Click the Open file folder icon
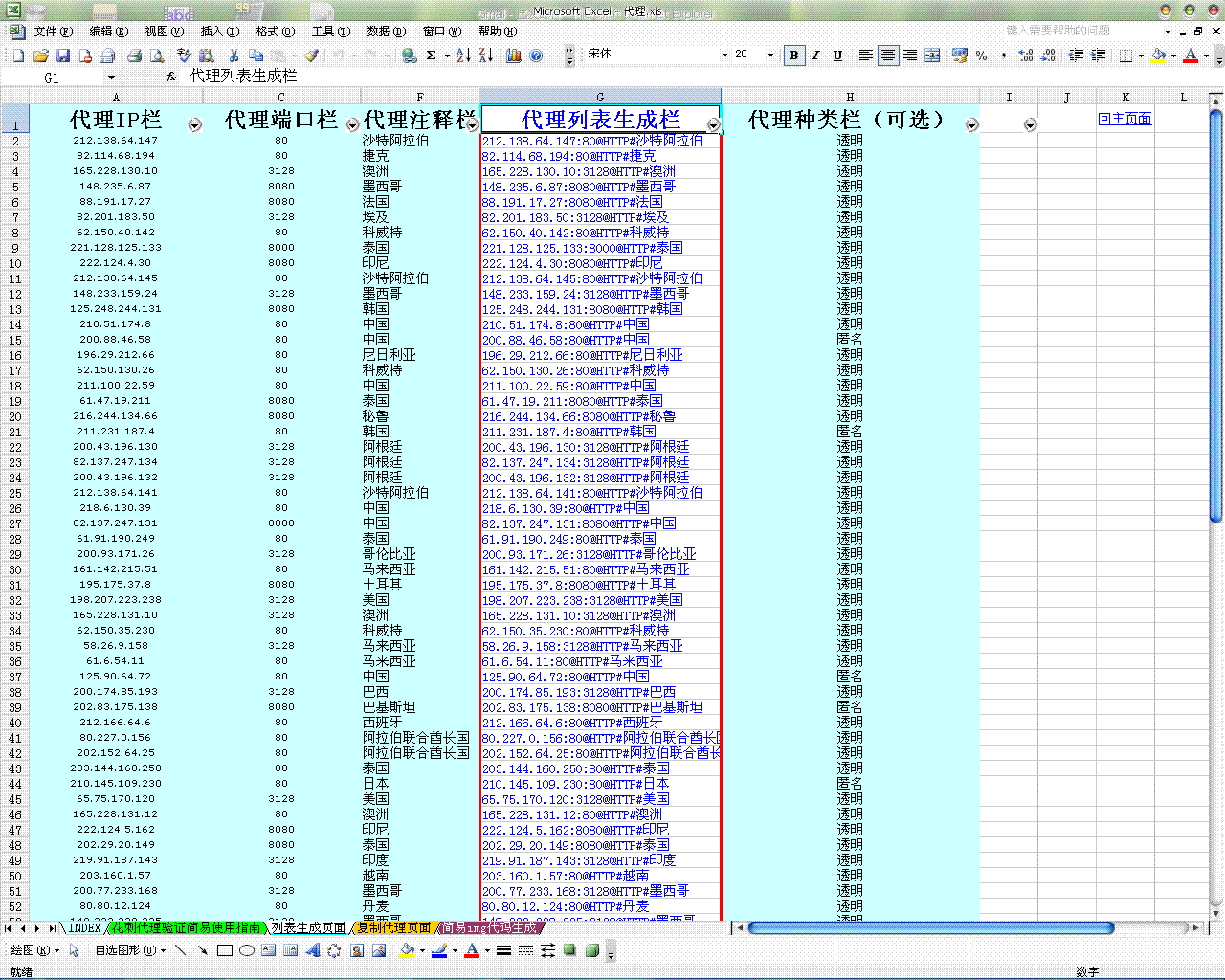This screenshot has width=1225, height=980. (41, 56)
